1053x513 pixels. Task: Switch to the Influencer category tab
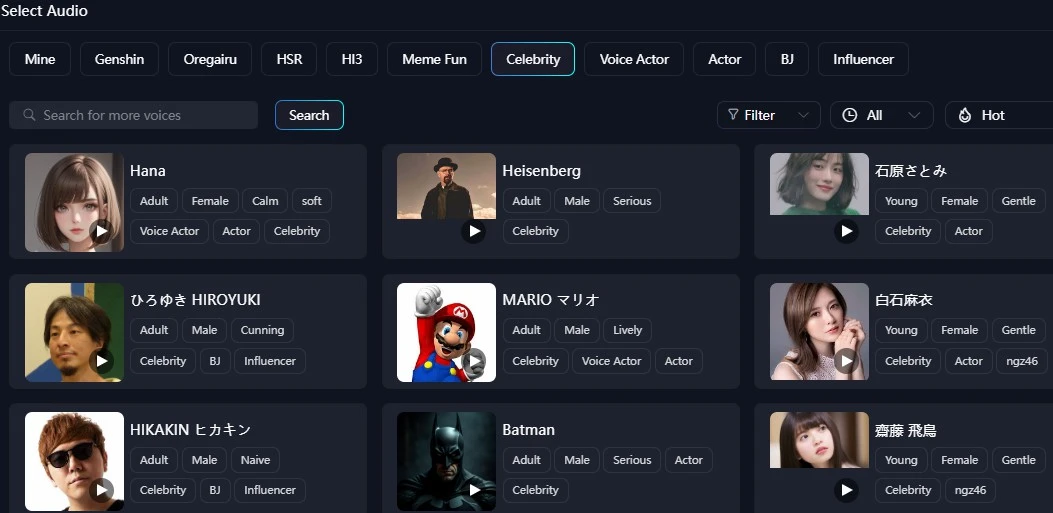[864, 59]
